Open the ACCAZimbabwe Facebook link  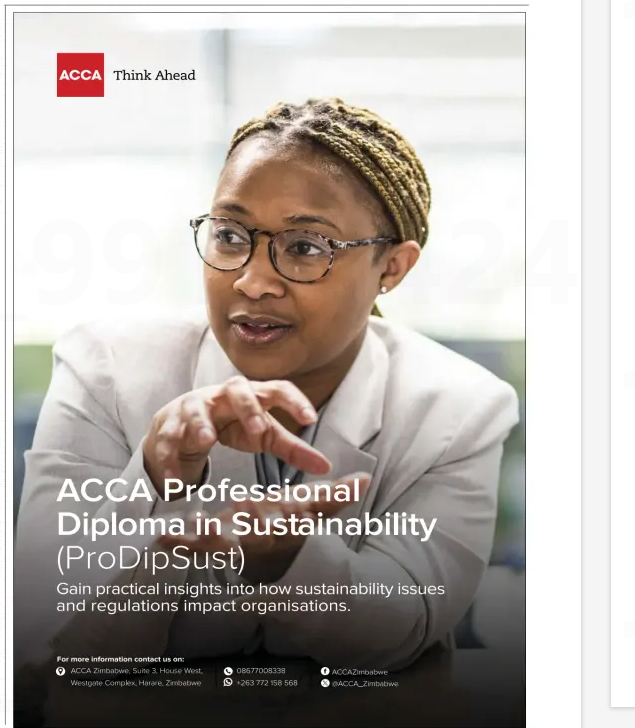click(360, 672)
